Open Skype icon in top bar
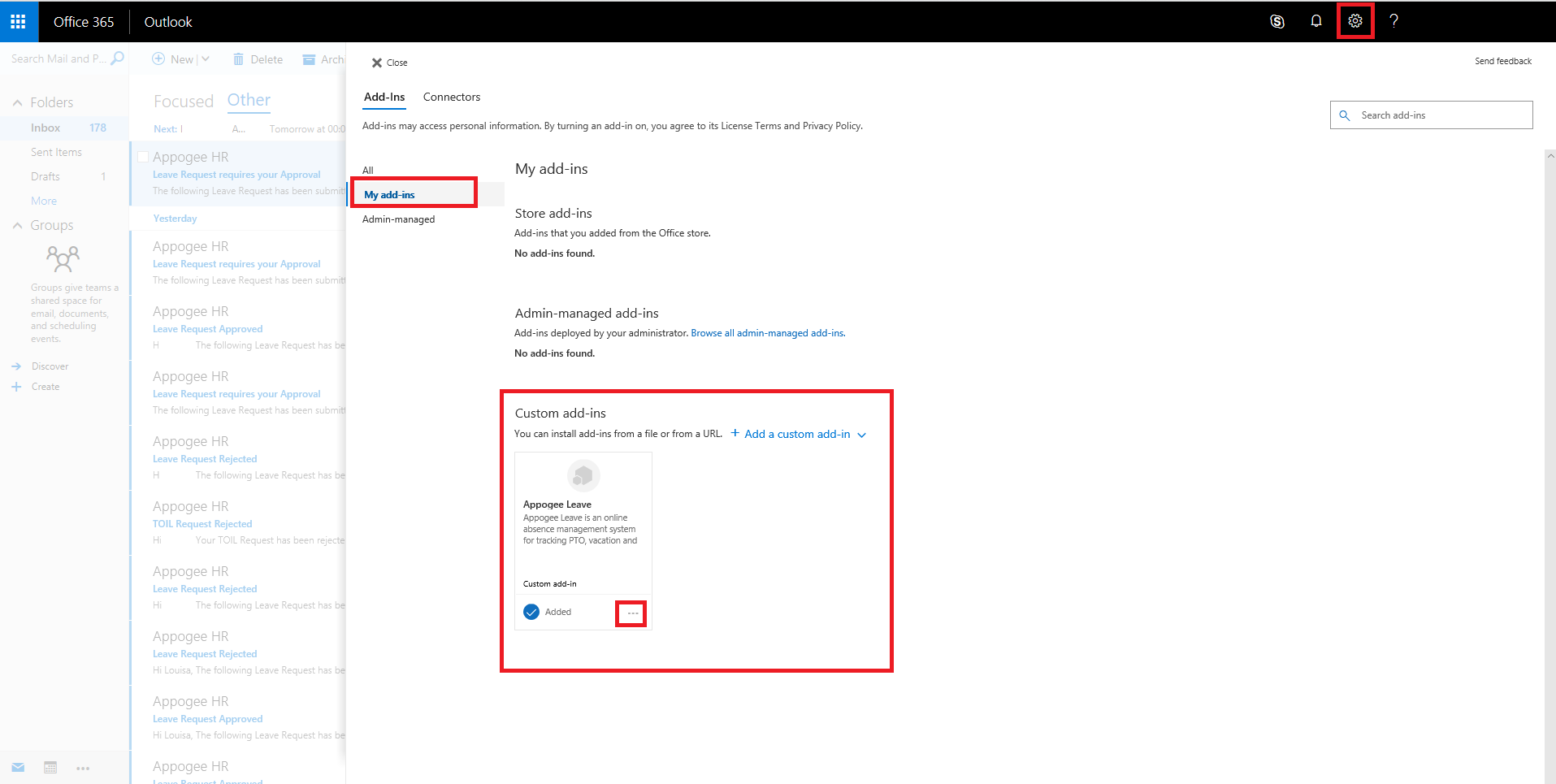1556x784 pixels. coord(1277,21)
